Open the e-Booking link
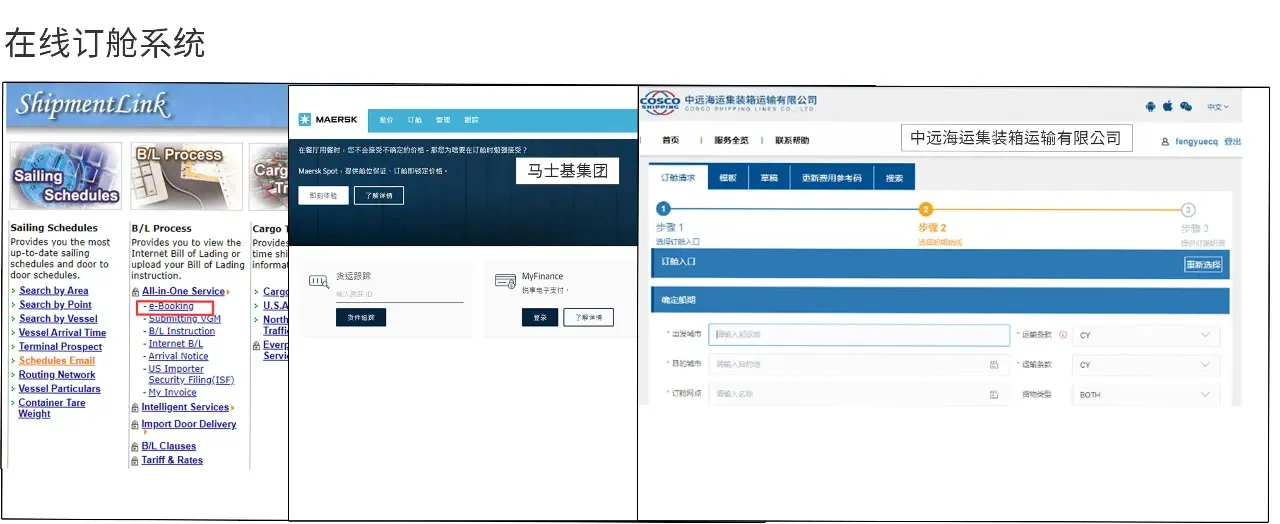The width and height of the screenshot is (1280, 524). [x=172, y=306]
